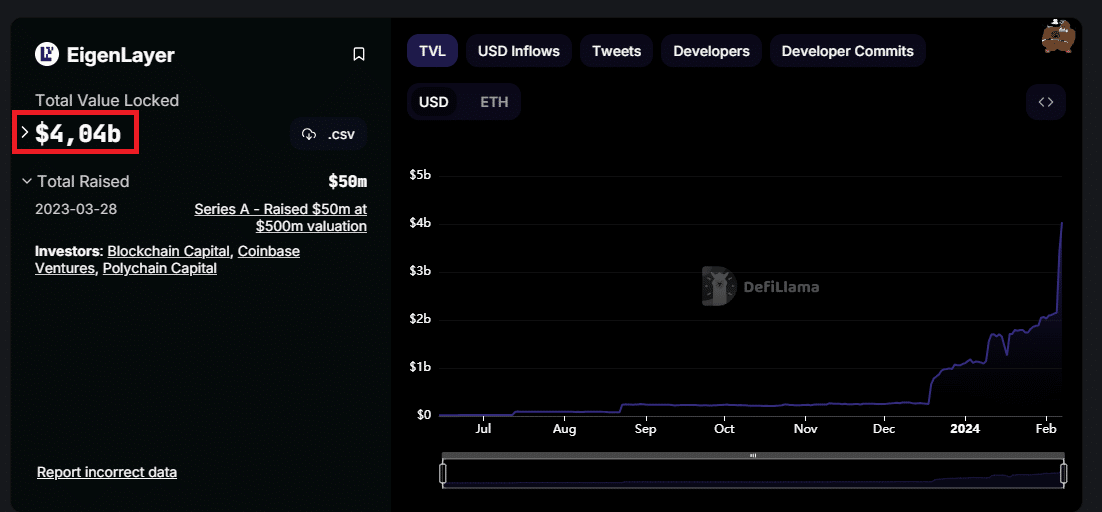The height and width of the screenshot is (512, 1102).
Task: Collapse the Total Raised section
Action: coord(27,181)
